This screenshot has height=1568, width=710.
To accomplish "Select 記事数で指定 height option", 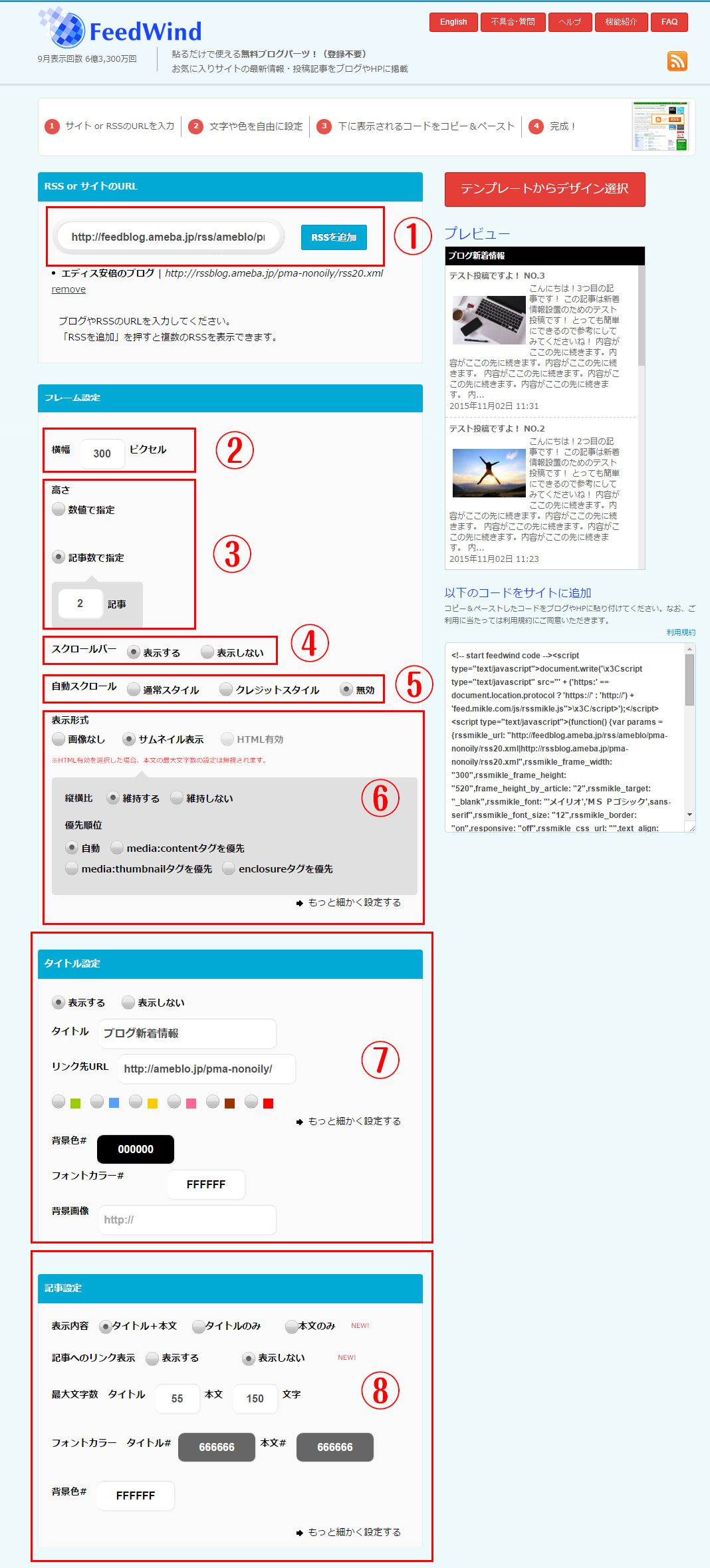I will click(x=59, y=557).
